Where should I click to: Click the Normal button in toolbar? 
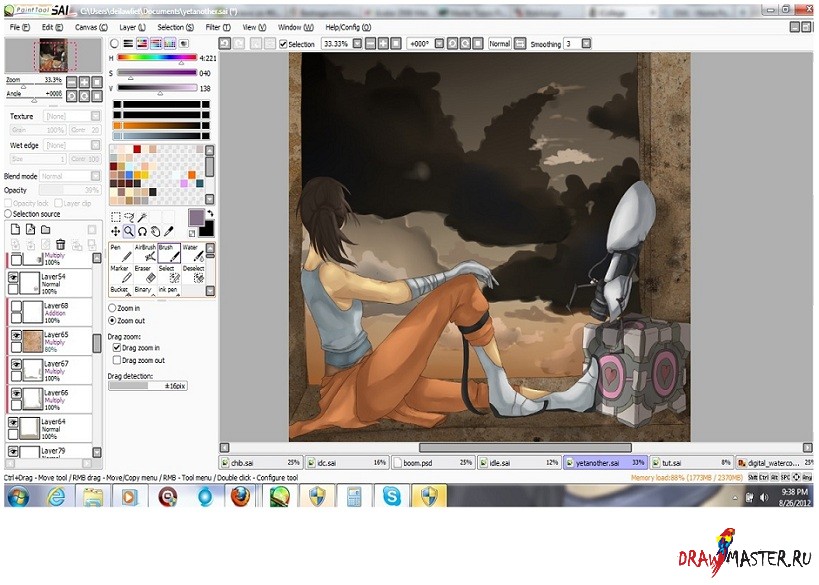[499, 44]
